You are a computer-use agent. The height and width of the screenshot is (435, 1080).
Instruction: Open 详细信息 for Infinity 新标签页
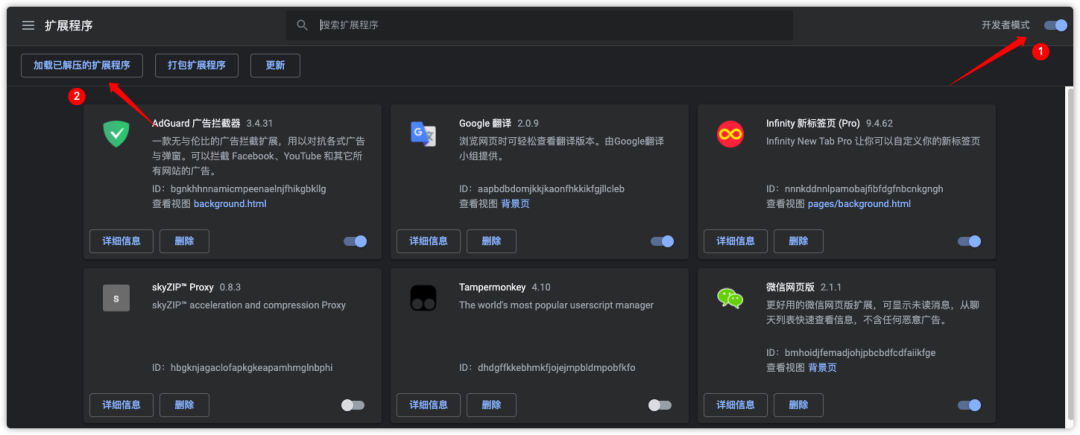click(x=736, y=241)
